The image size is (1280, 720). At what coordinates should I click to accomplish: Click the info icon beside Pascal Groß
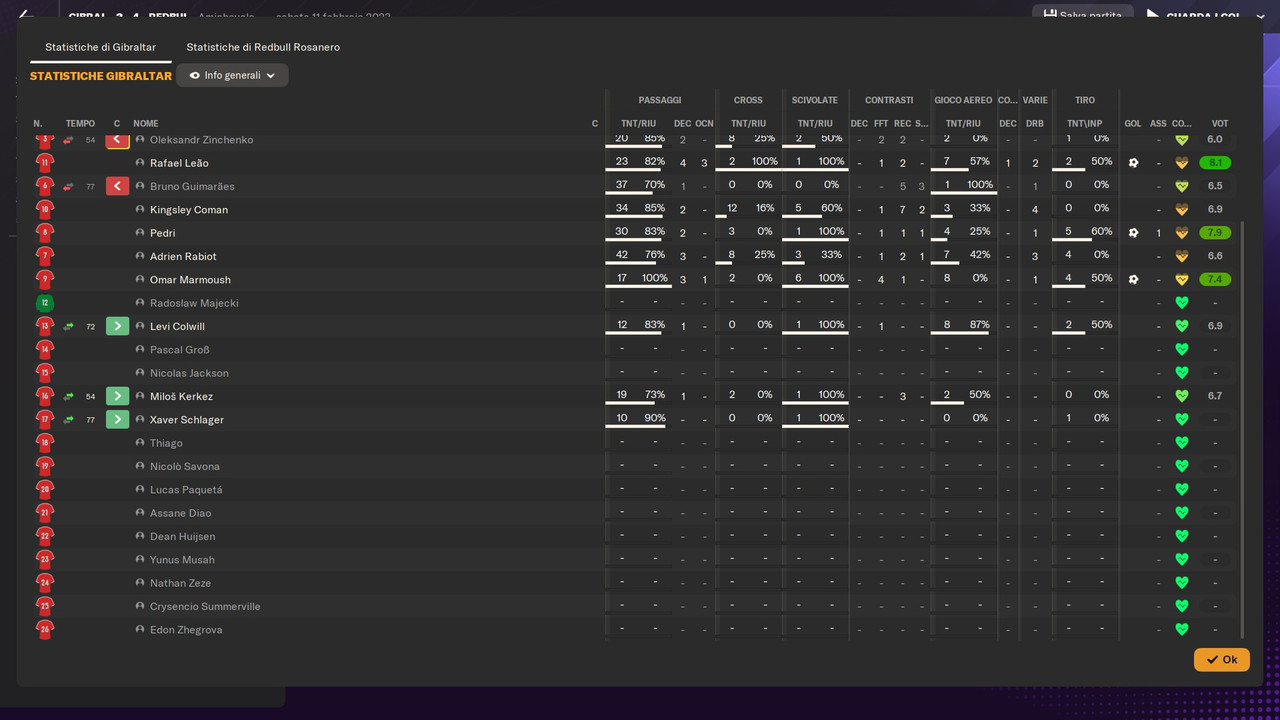pyautogui.click(x=140, y=350)
